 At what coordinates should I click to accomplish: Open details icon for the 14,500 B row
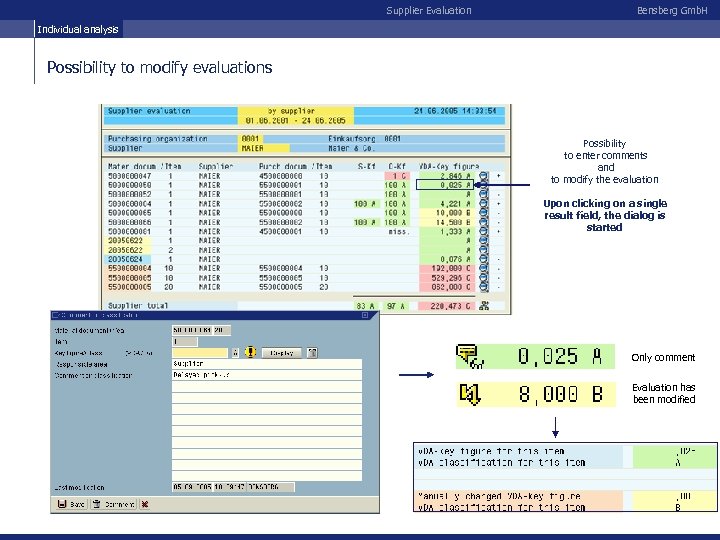click(484, 222)
